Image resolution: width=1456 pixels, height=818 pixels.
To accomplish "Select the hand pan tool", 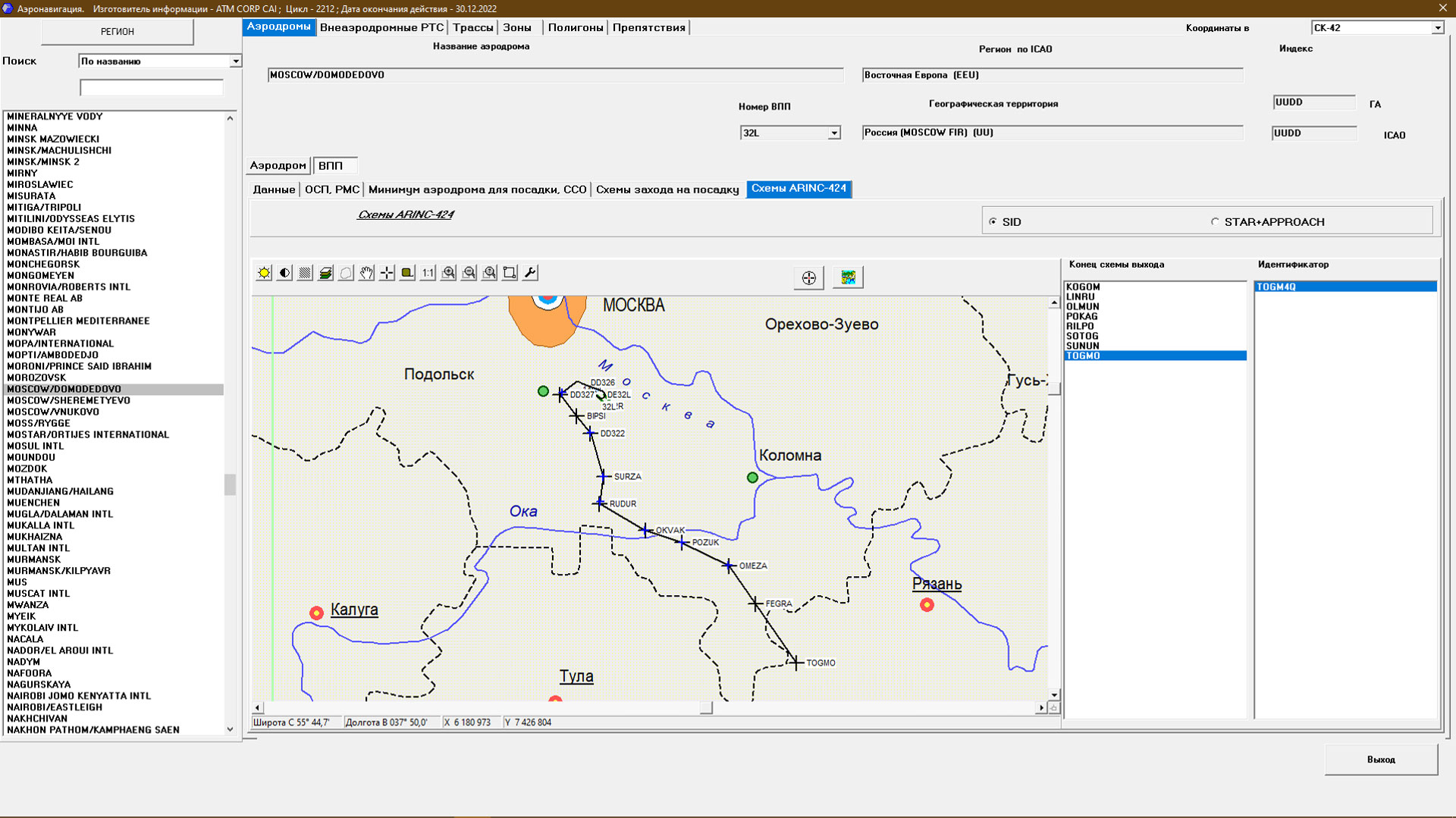I will (x=366, y=273).
